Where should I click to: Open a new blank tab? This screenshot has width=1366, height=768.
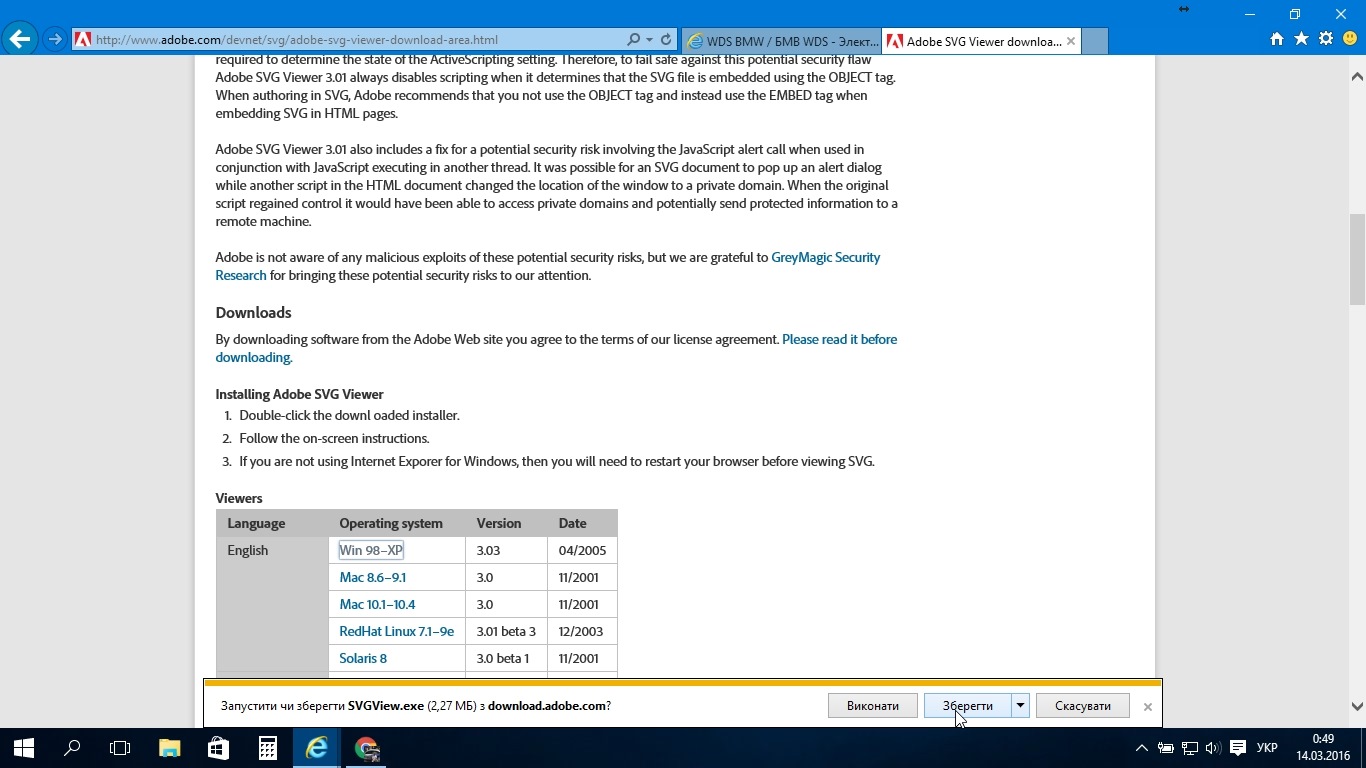pos(1095,41)
